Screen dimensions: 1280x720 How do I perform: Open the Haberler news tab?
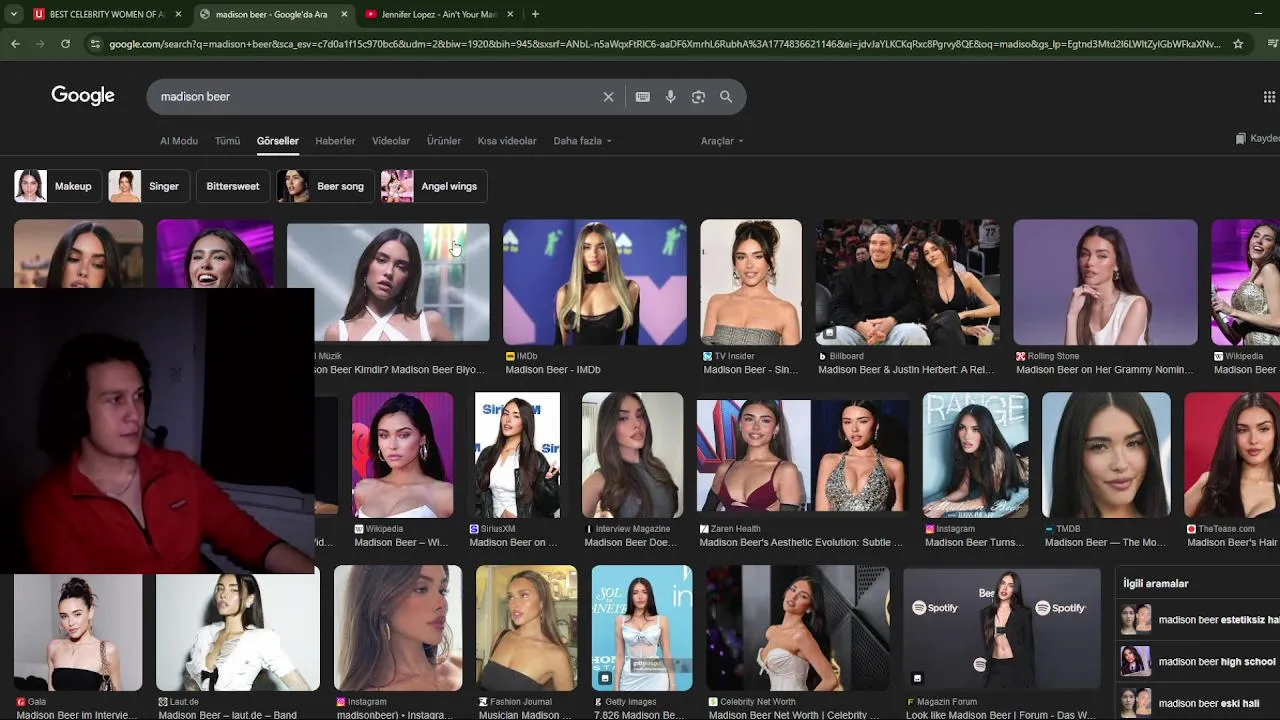tap(335, 141)
